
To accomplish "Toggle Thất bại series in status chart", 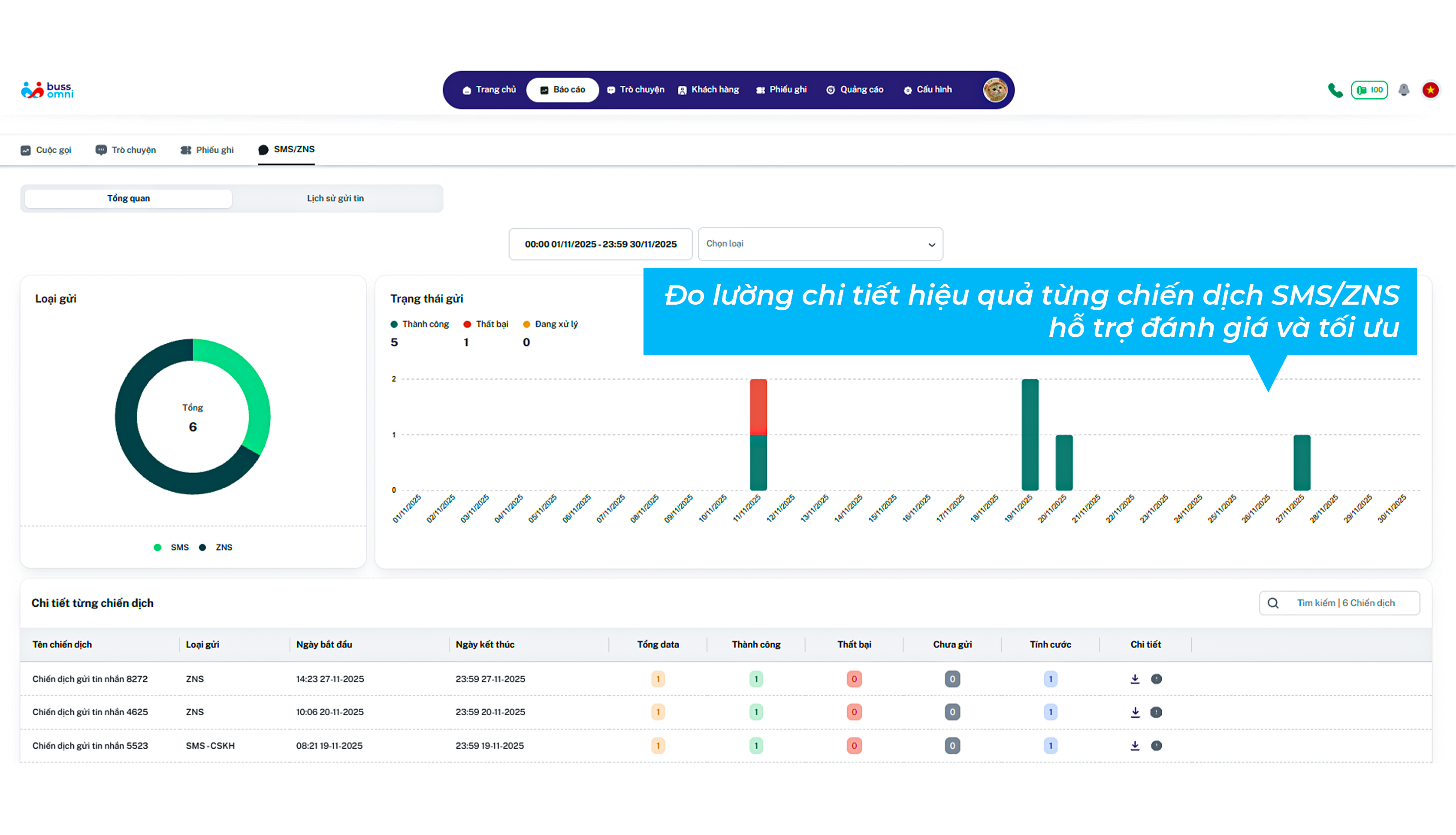I will 486,324.
